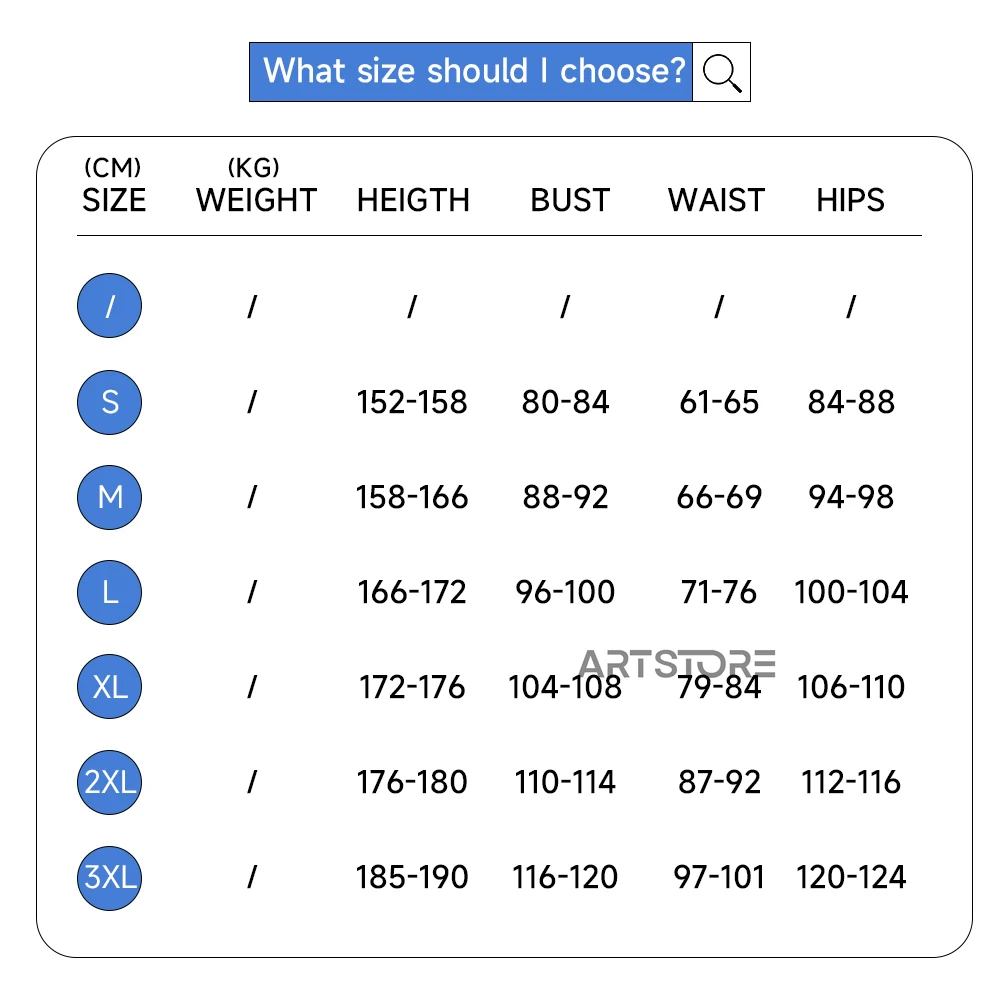
Task: Click the blue slash circle badge
Action: point(109,306)
